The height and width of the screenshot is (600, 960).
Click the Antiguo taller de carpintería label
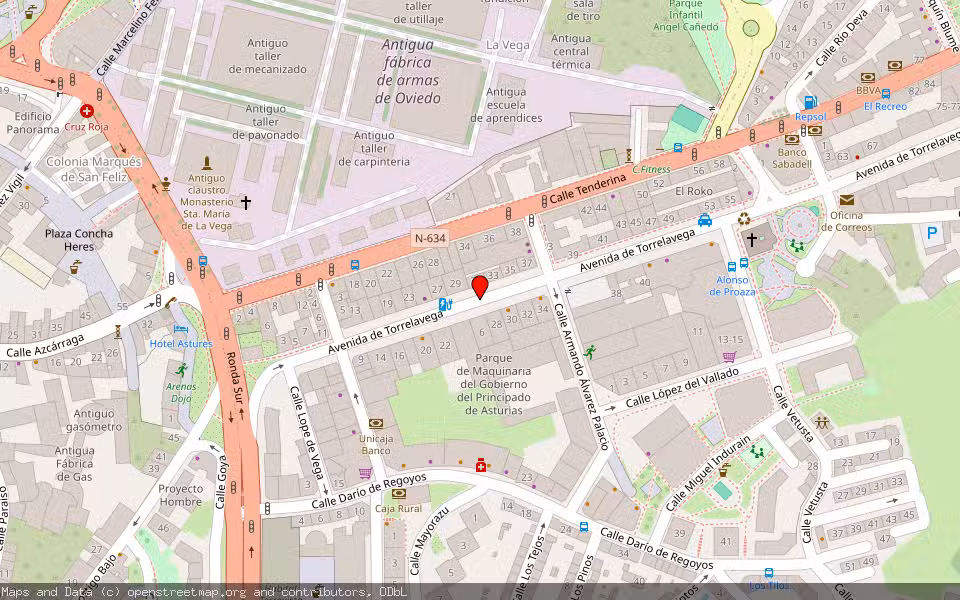[374, 148]
